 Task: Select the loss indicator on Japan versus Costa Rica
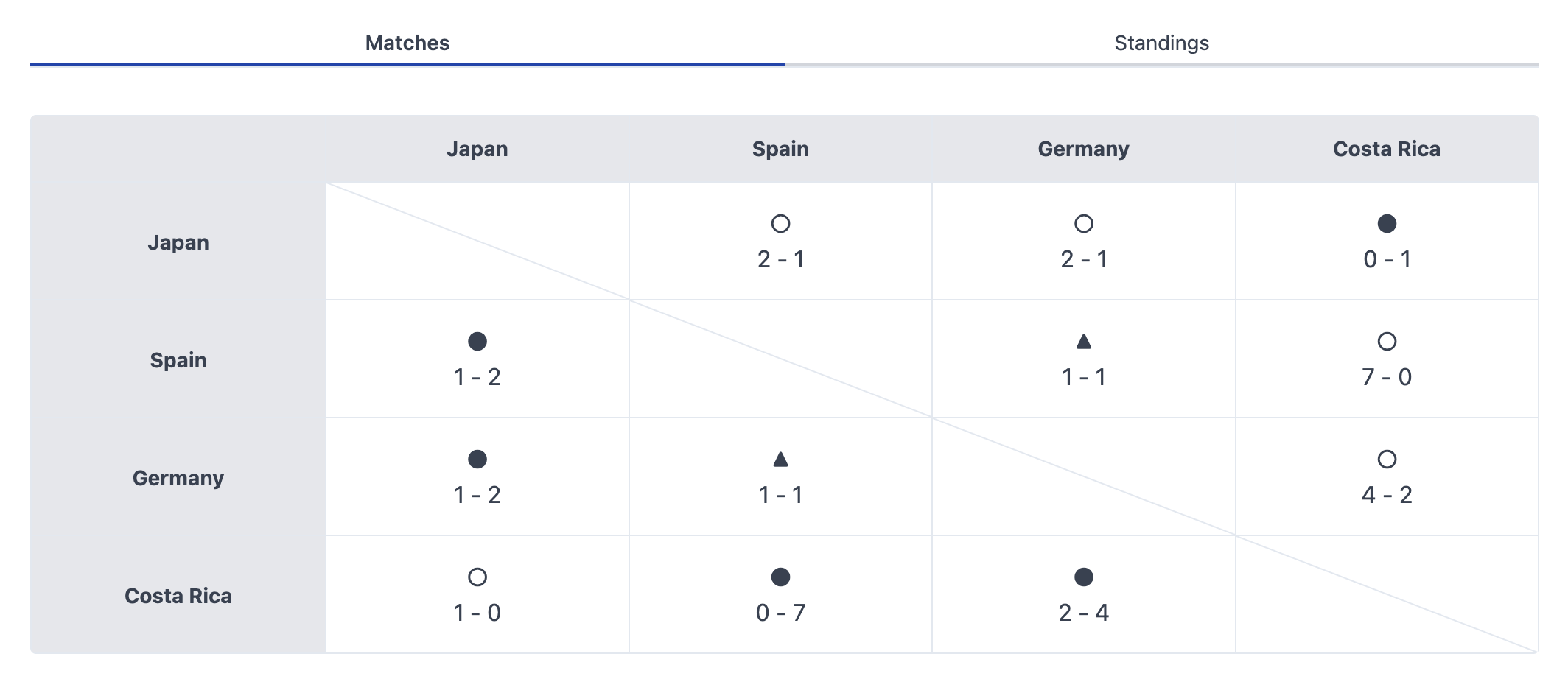[x=1387, y=225]
